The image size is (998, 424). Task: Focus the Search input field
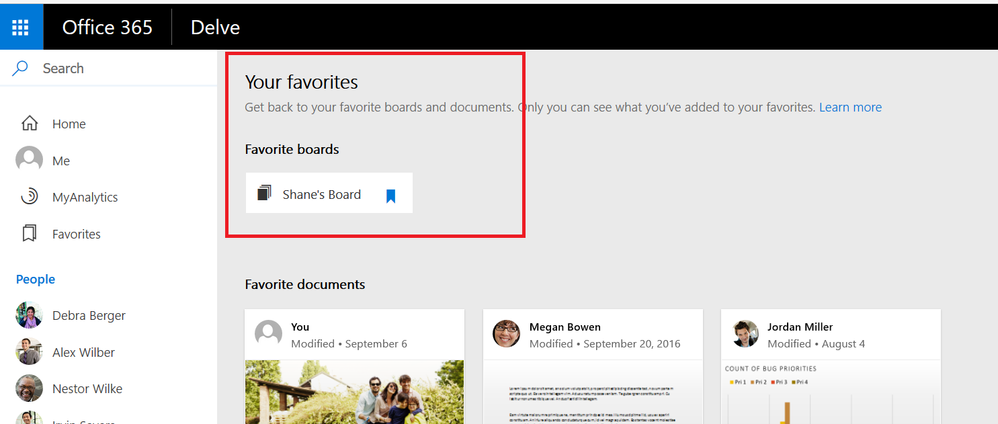click(x=108, y=68)
